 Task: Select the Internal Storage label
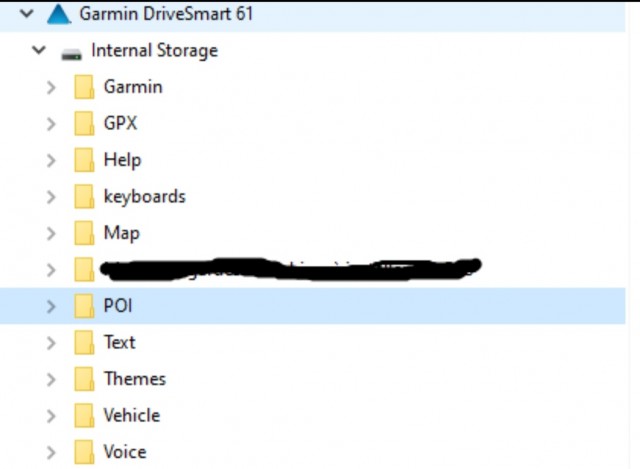tap(155, 51)
